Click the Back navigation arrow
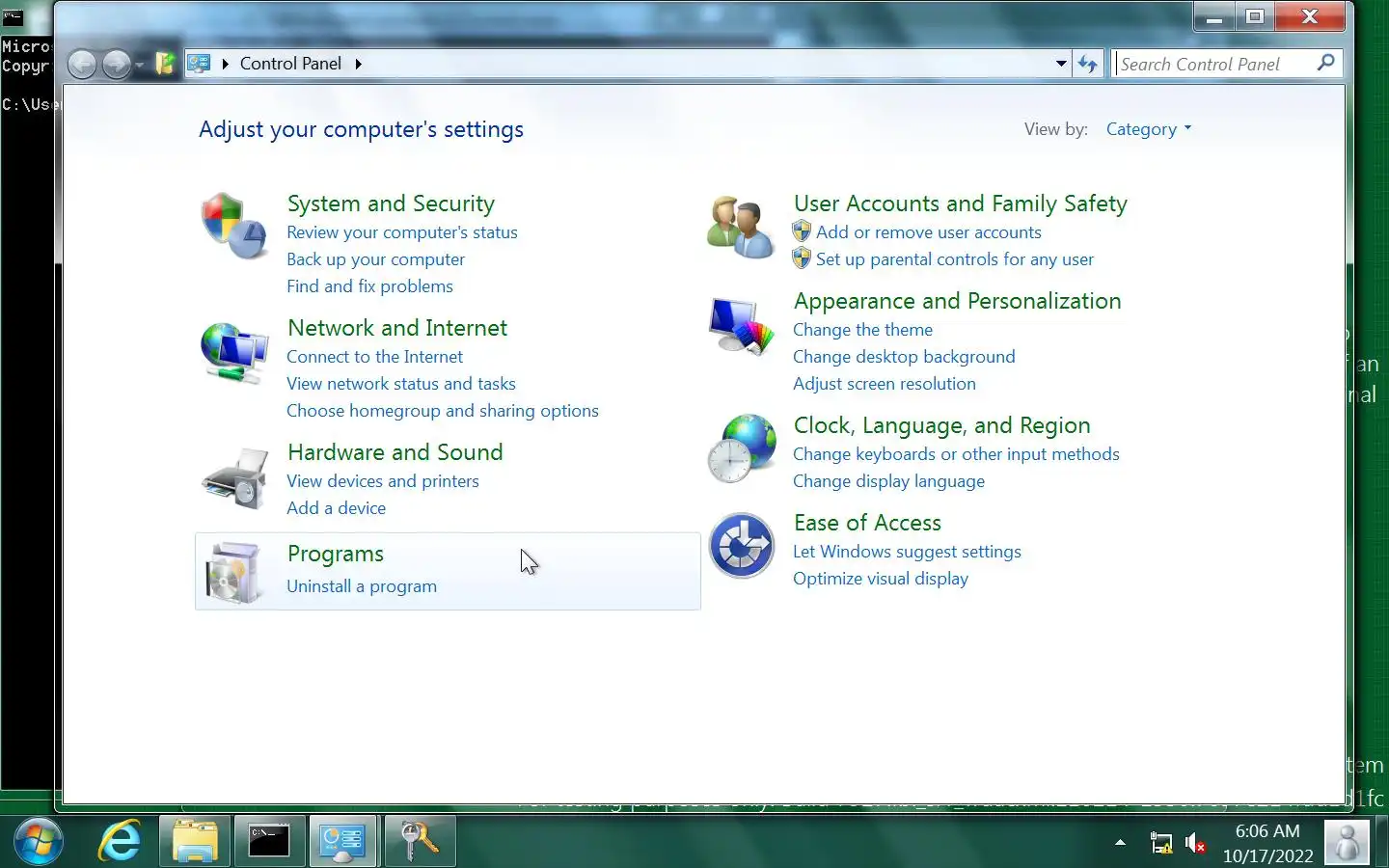Viewport: 1389px width, 868px height. tap(82, 65)
